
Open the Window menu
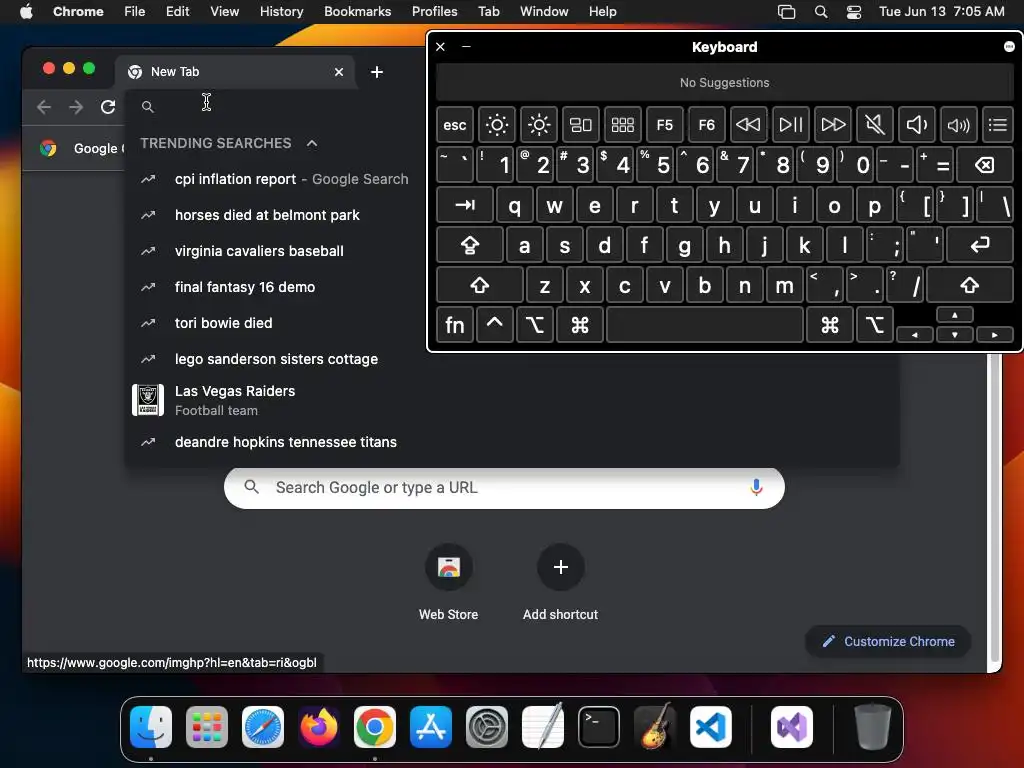pyautogui.click(x=543, y=11)
